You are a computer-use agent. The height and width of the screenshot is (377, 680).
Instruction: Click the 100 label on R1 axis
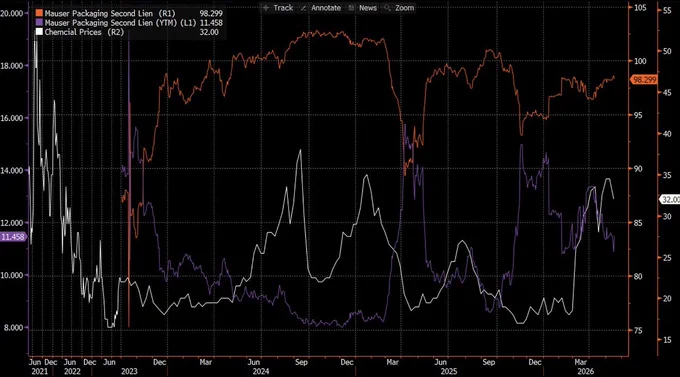640,61
